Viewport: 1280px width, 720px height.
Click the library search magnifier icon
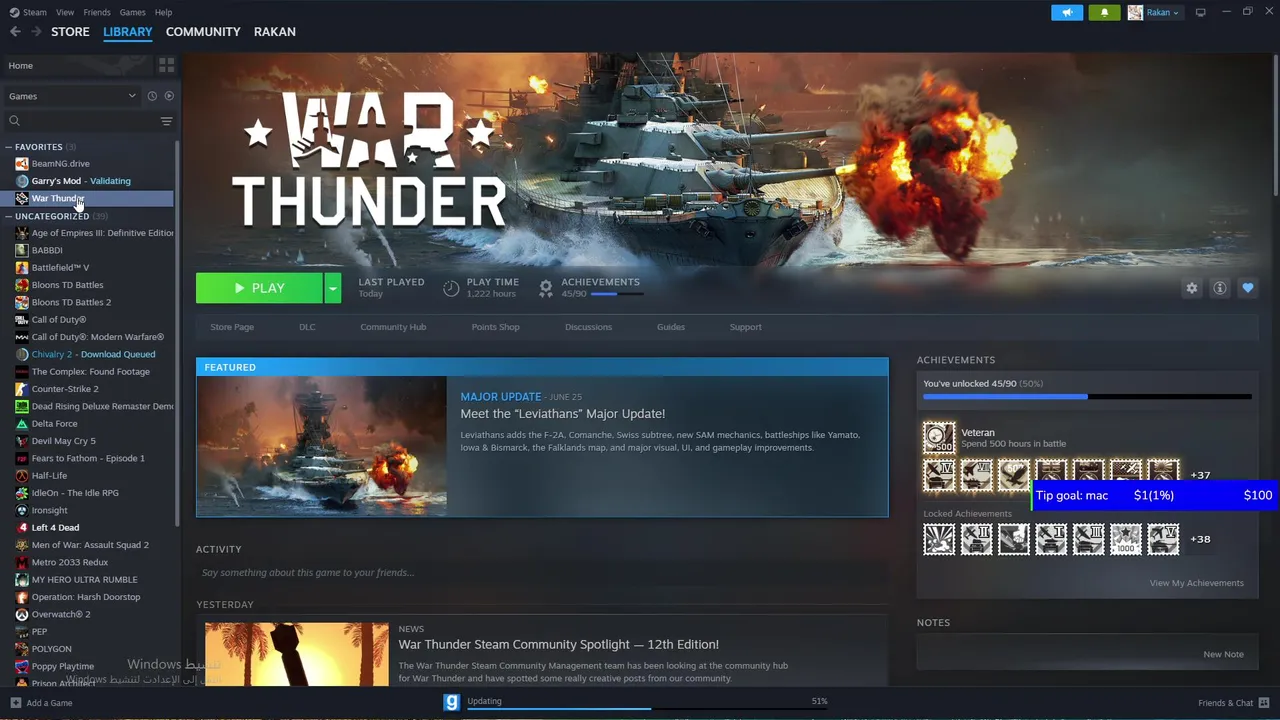[x=14, y=121]
